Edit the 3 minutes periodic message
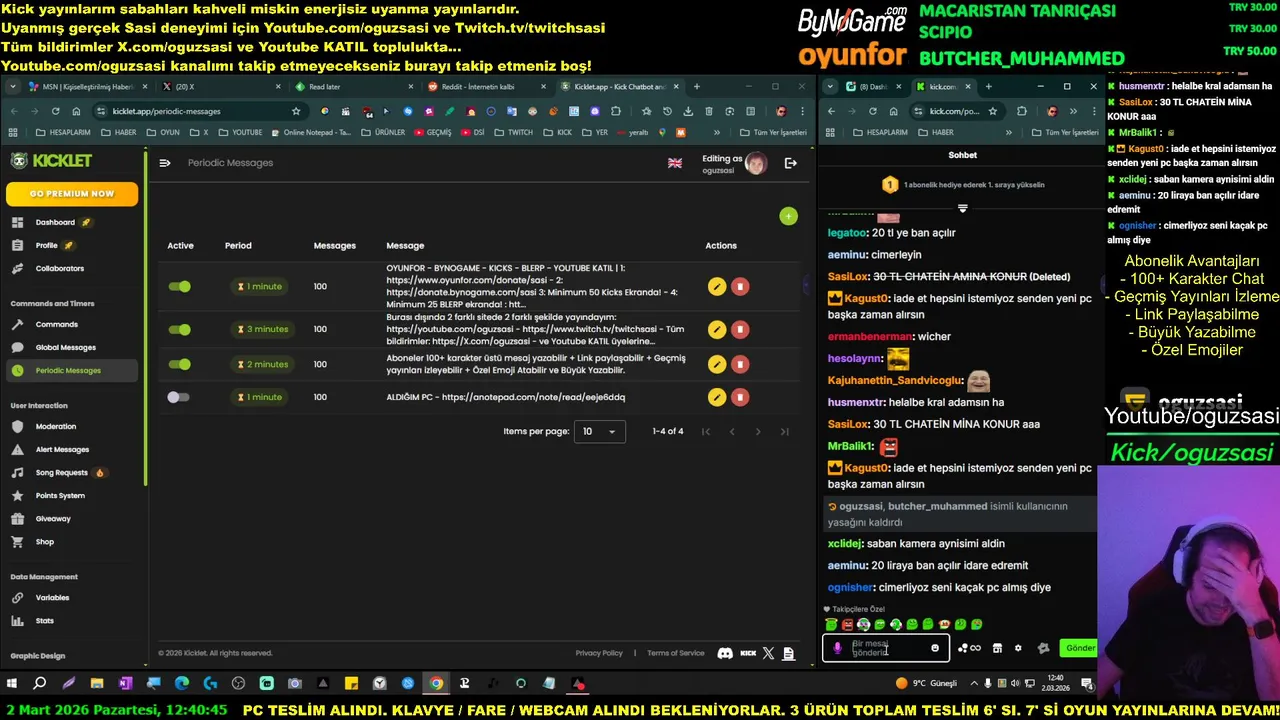1280x720 pixels. [x=716, y=329]
